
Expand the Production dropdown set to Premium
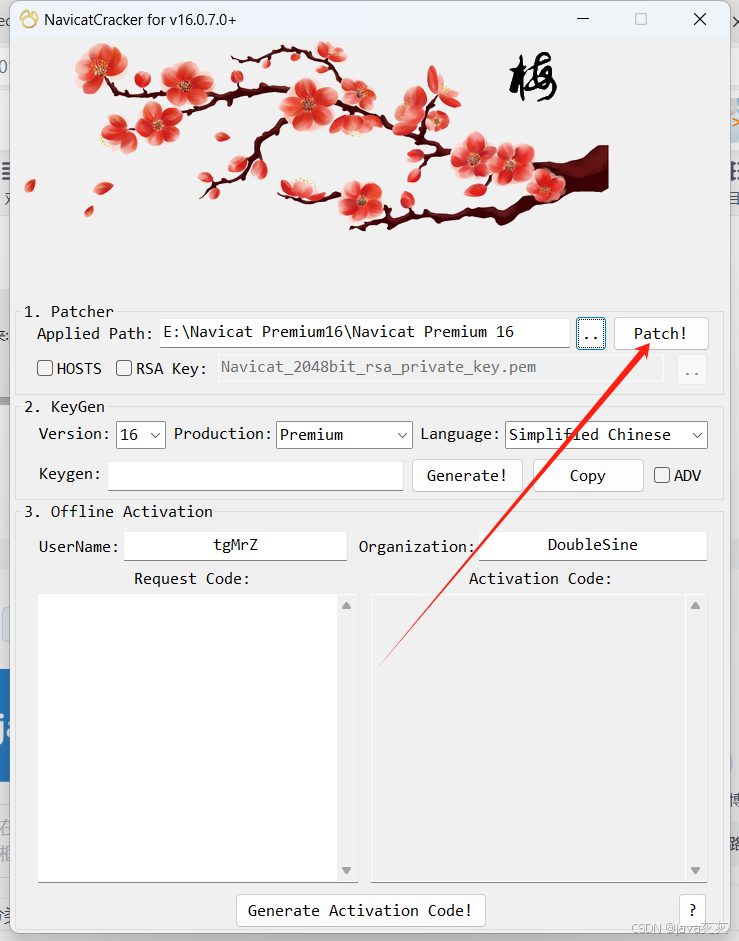[344, 434]
